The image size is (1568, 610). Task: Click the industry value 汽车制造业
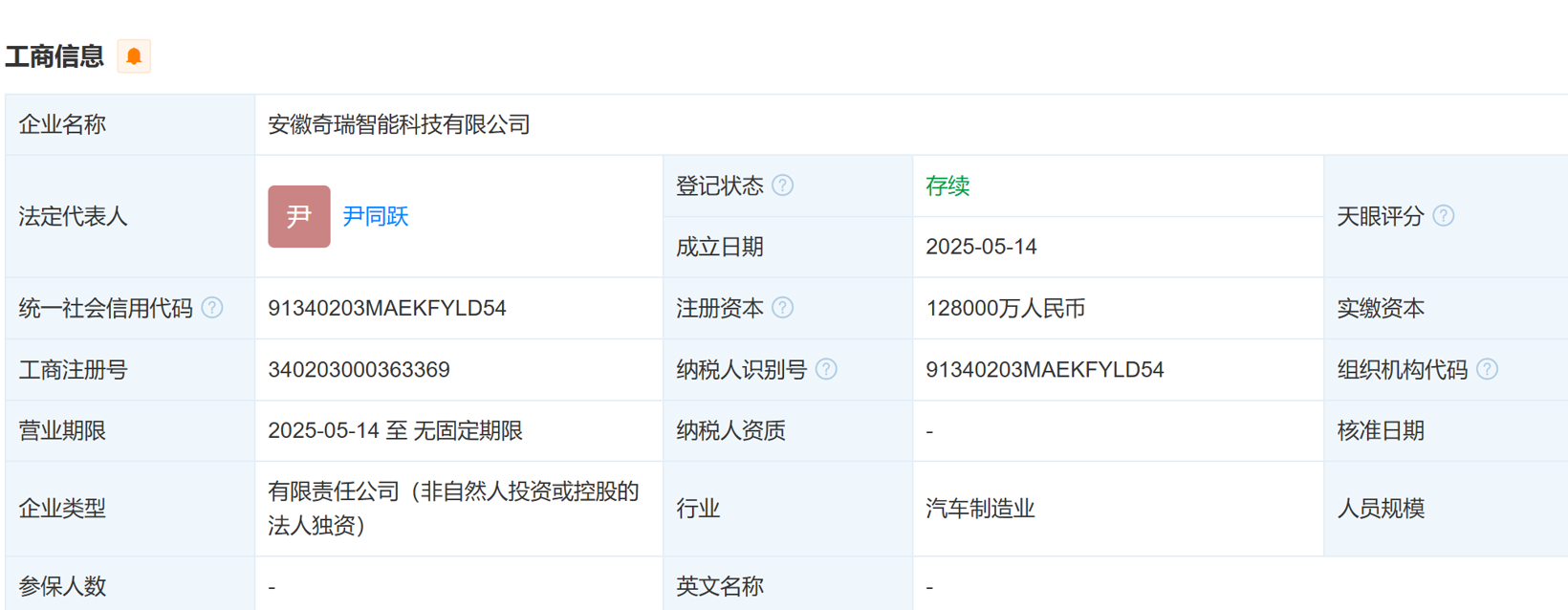pyautogui.click(x=980, y=509)
